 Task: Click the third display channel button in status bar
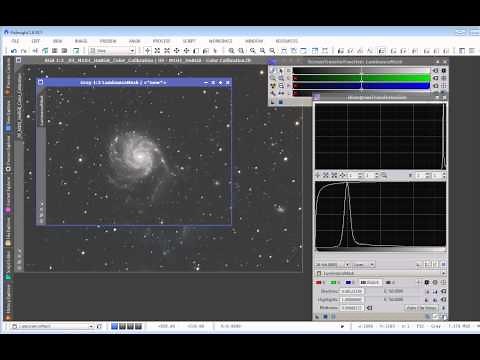tap(130, 326)
